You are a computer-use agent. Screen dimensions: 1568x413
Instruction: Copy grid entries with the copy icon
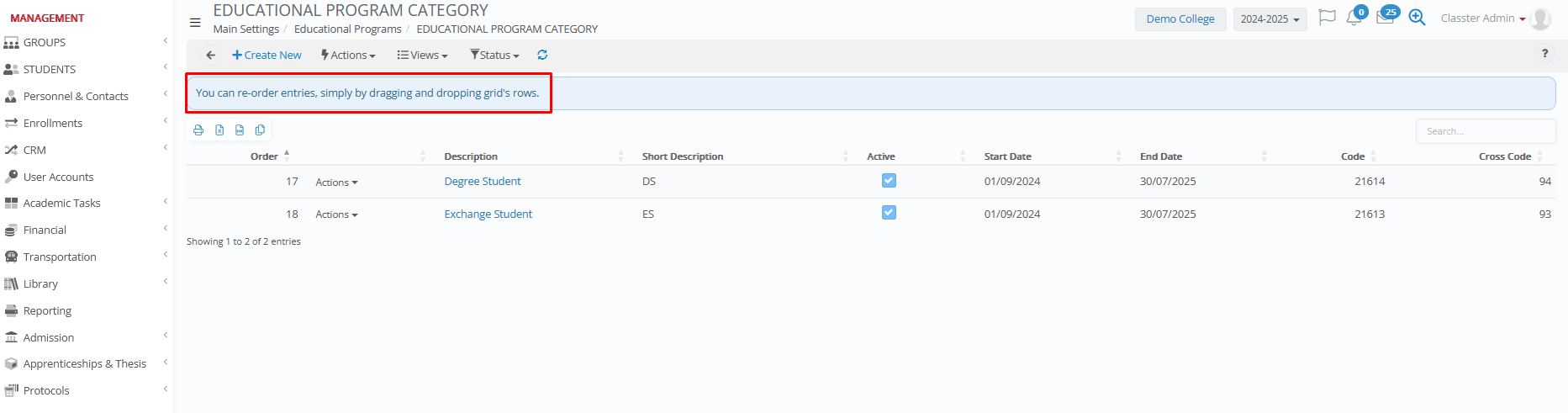click(260, 130)
